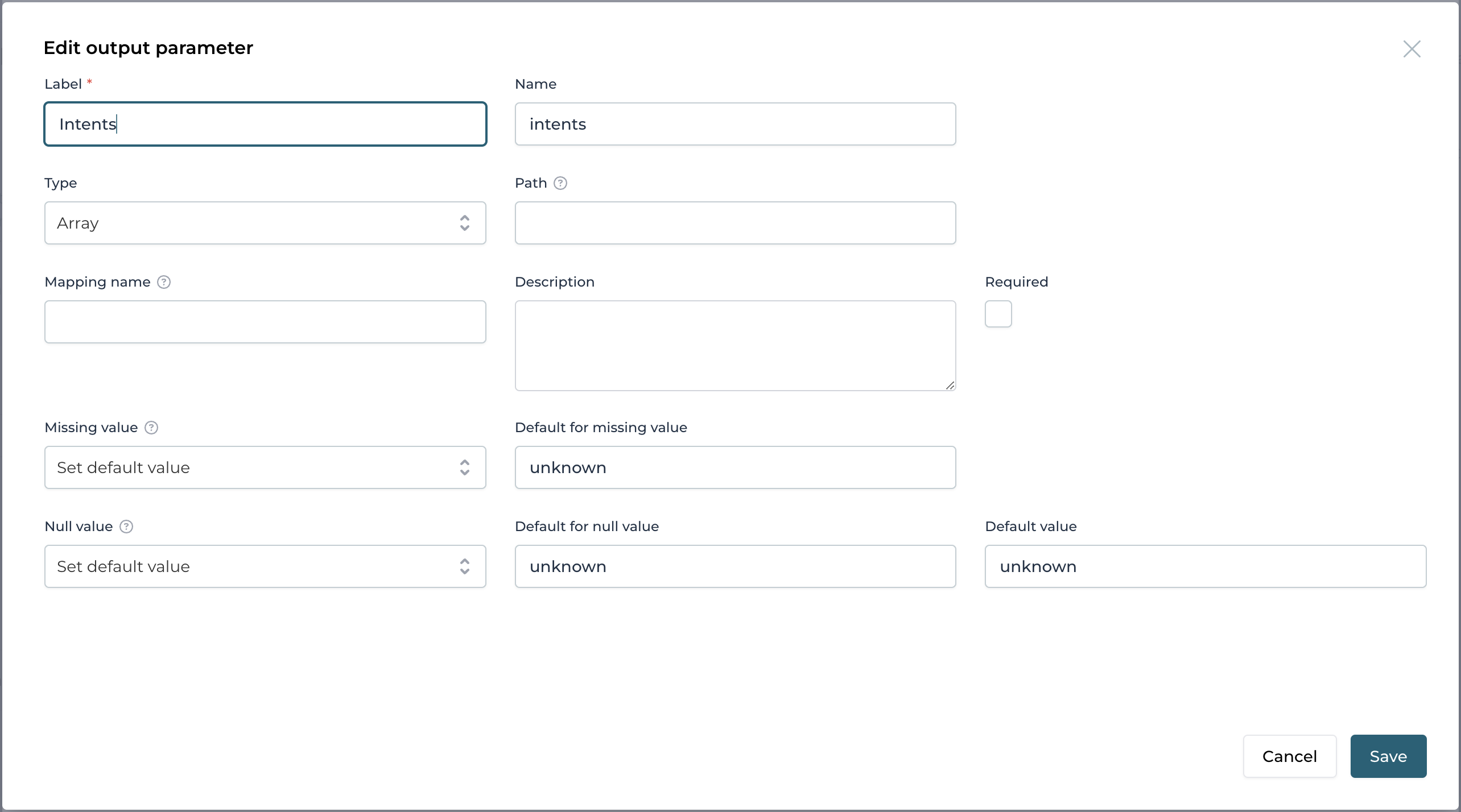Open the Null value dropdown
Viewport: 1461px width, 812px height.
coord(250,566)
